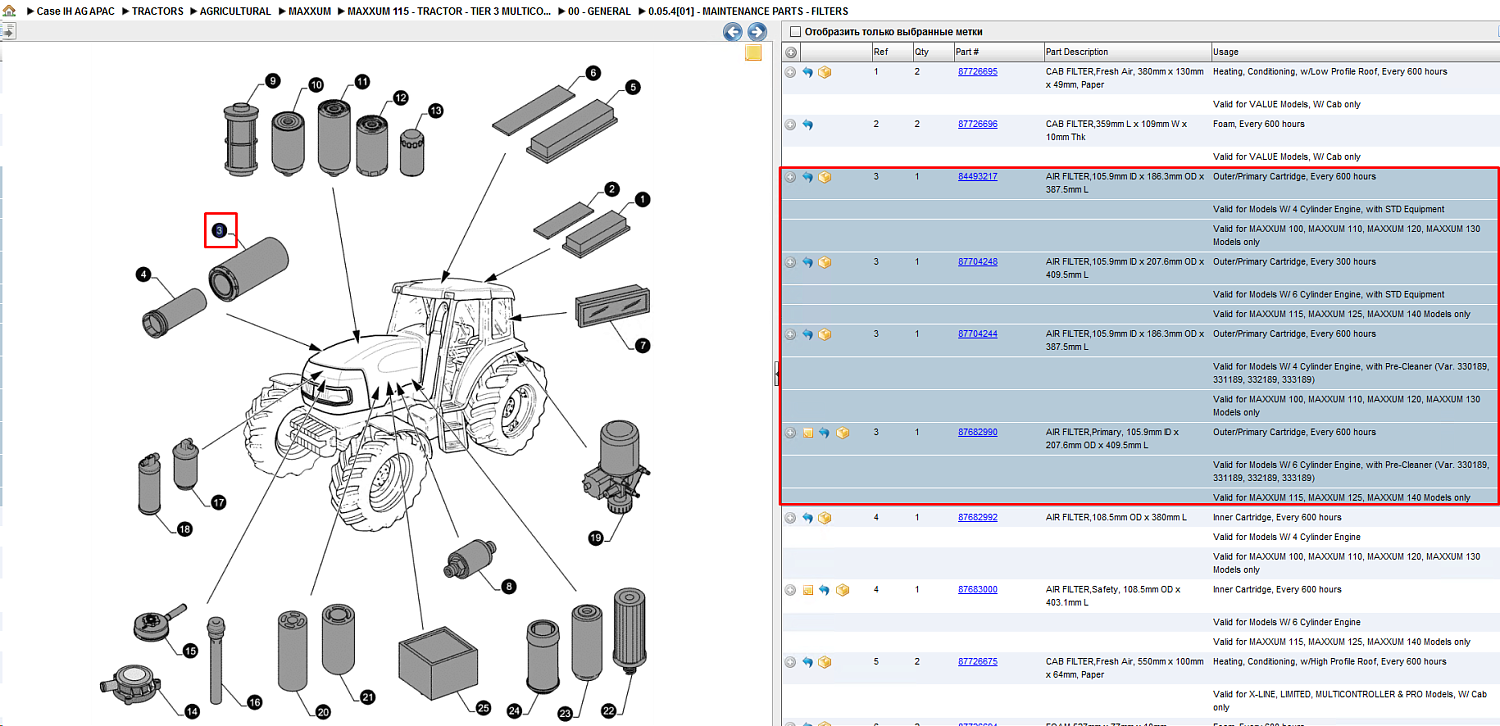Select callout 1 in the diagram
Image resolution: width=1500 pixels, height=726 pixels.
pyautogui.click(x=642, y=200)
